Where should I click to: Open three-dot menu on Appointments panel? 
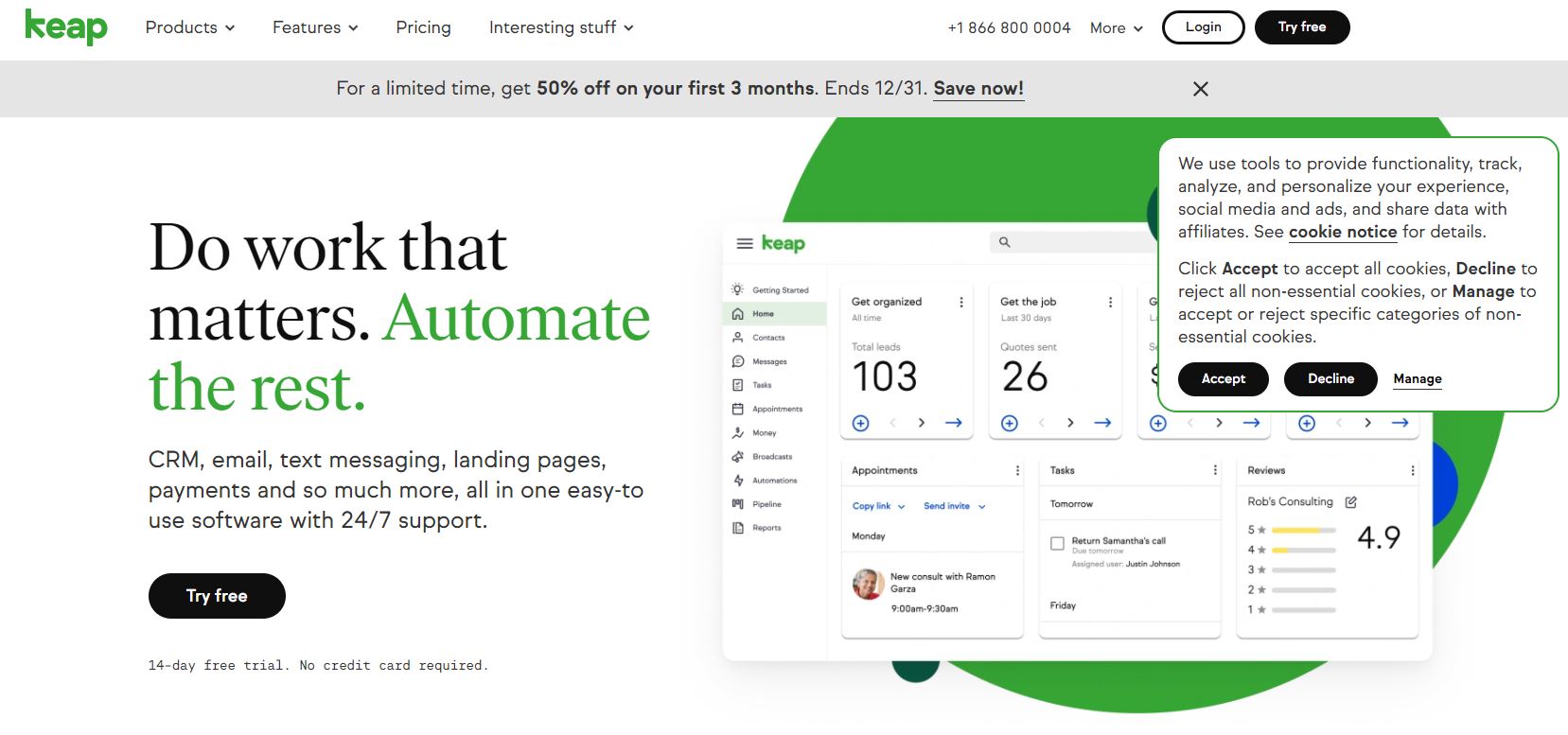coord(1017,470)
